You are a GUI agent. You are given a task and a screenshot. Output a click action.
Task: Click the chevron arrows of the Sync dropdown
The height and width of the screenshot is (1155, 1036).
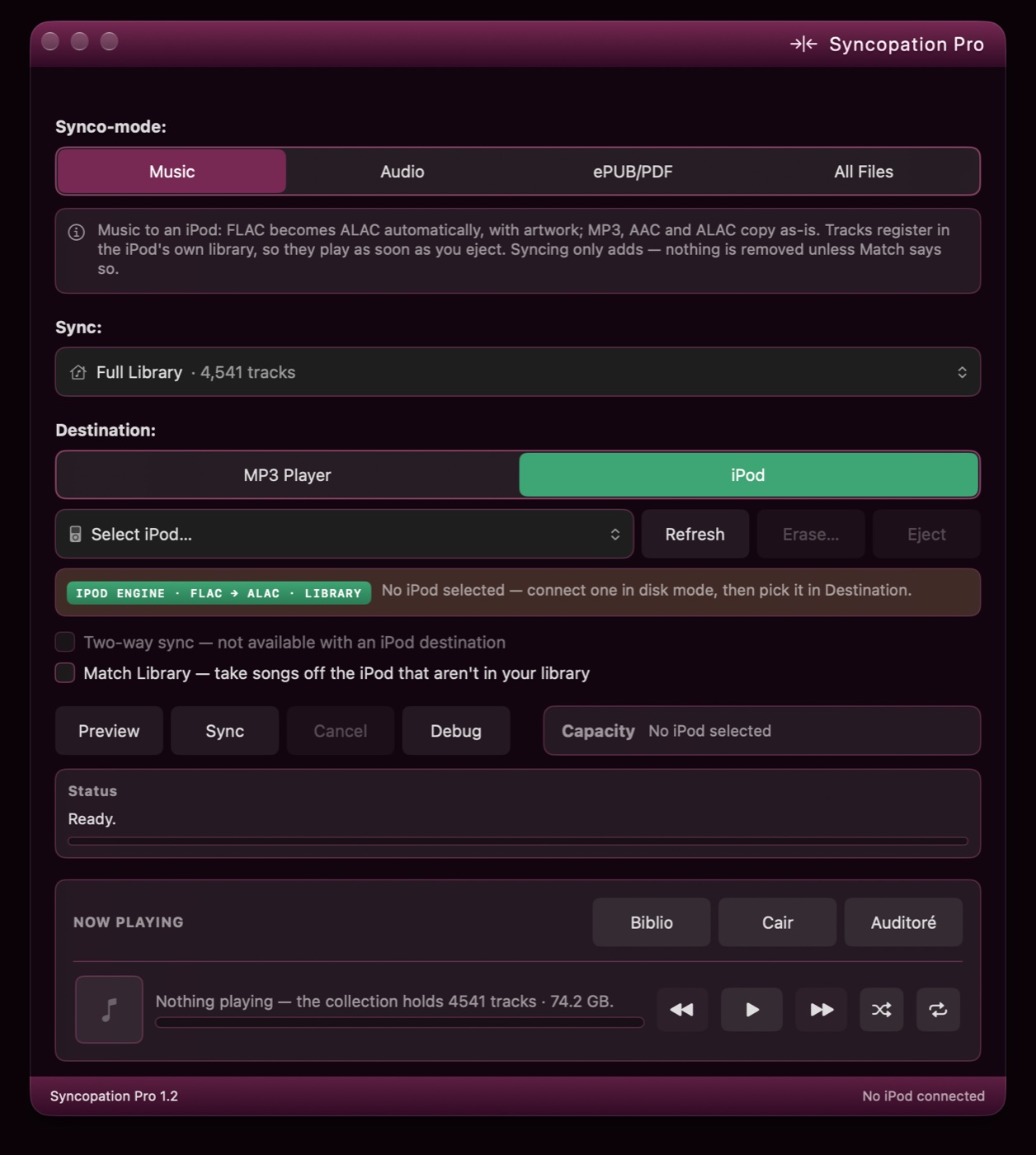(962, 372)
